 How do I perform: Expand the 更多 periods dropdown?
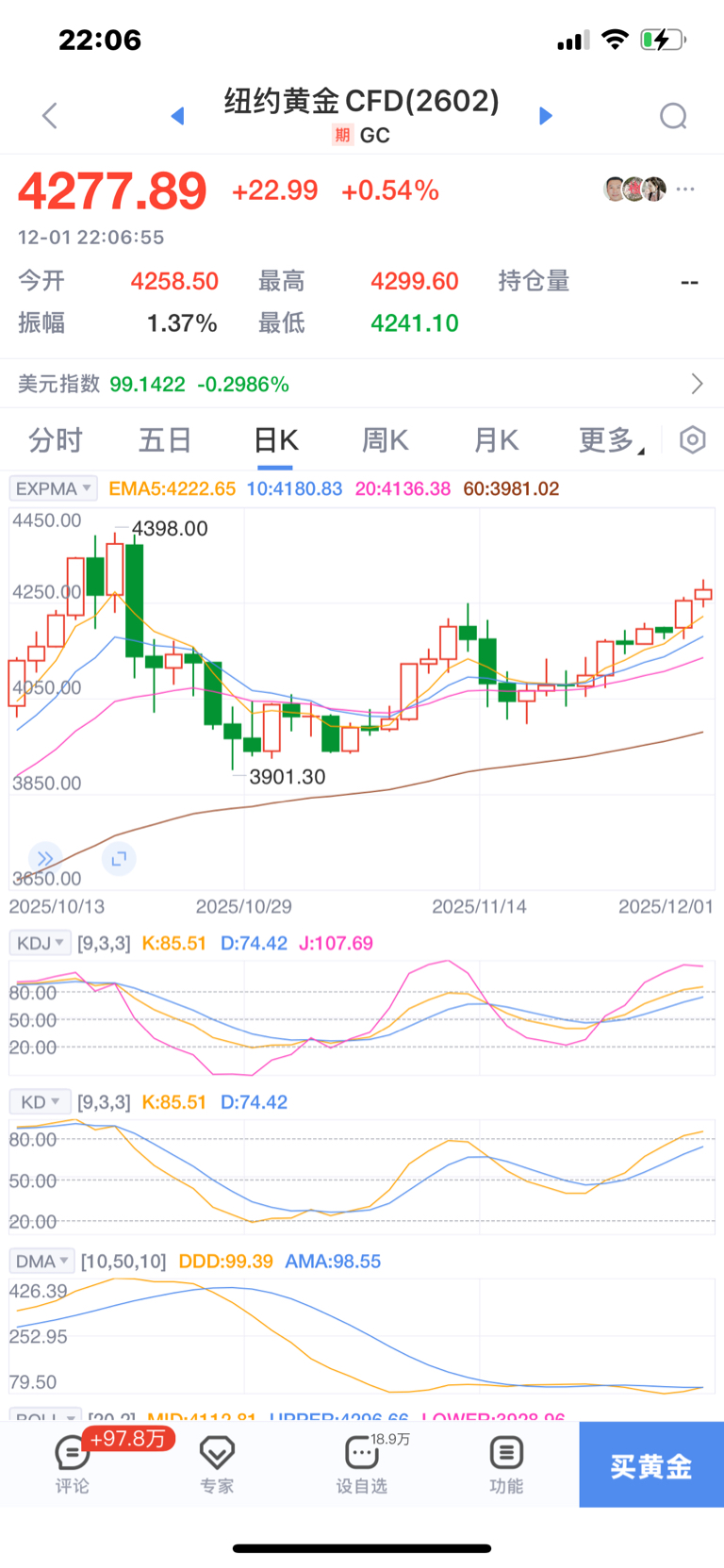point(612,440)
